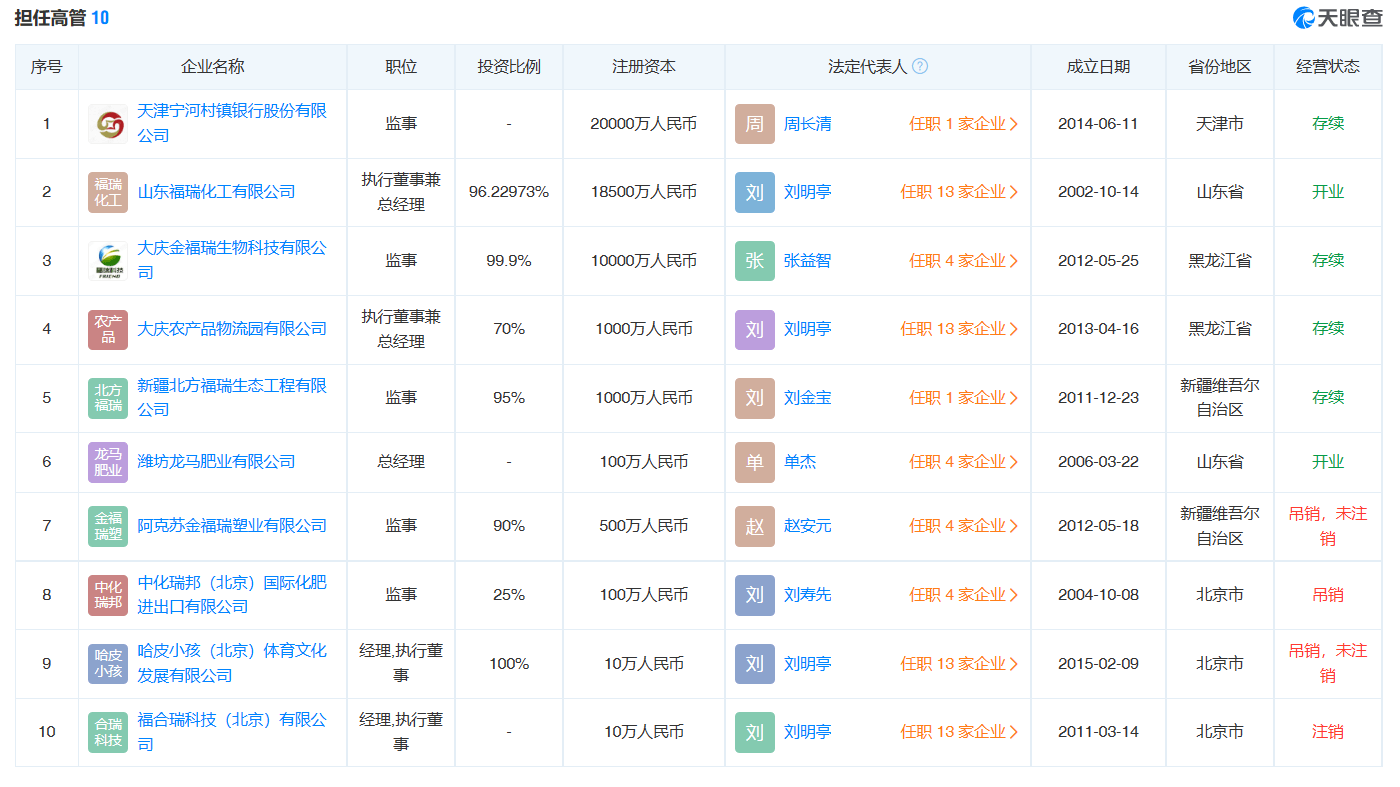
Task: Expand 任职 13 家企业 in 哈皮小孩 row
Action: [960, 664]
